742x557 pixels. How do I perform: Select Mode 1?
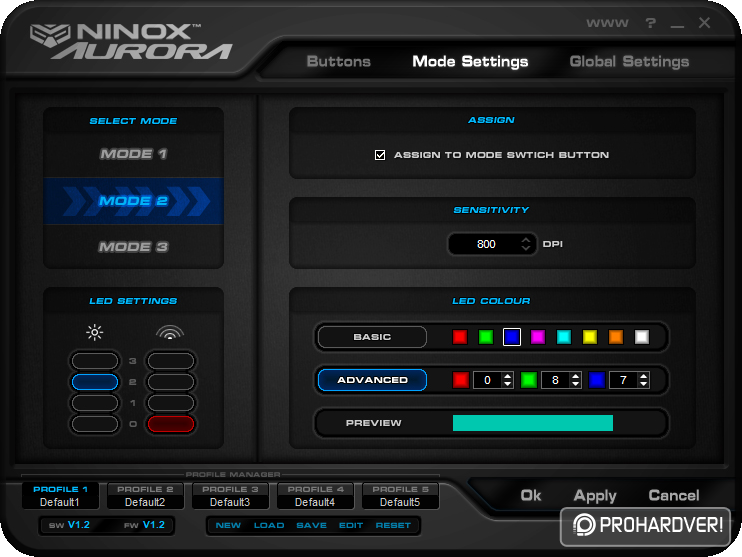[x=133, y=154]
